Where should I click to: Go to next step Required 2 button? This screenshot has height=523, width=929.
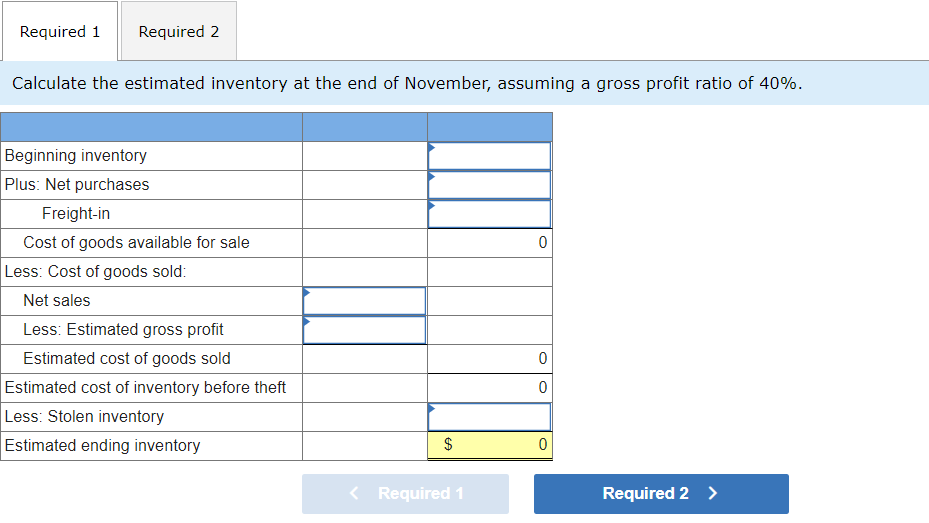pos(660,494)
